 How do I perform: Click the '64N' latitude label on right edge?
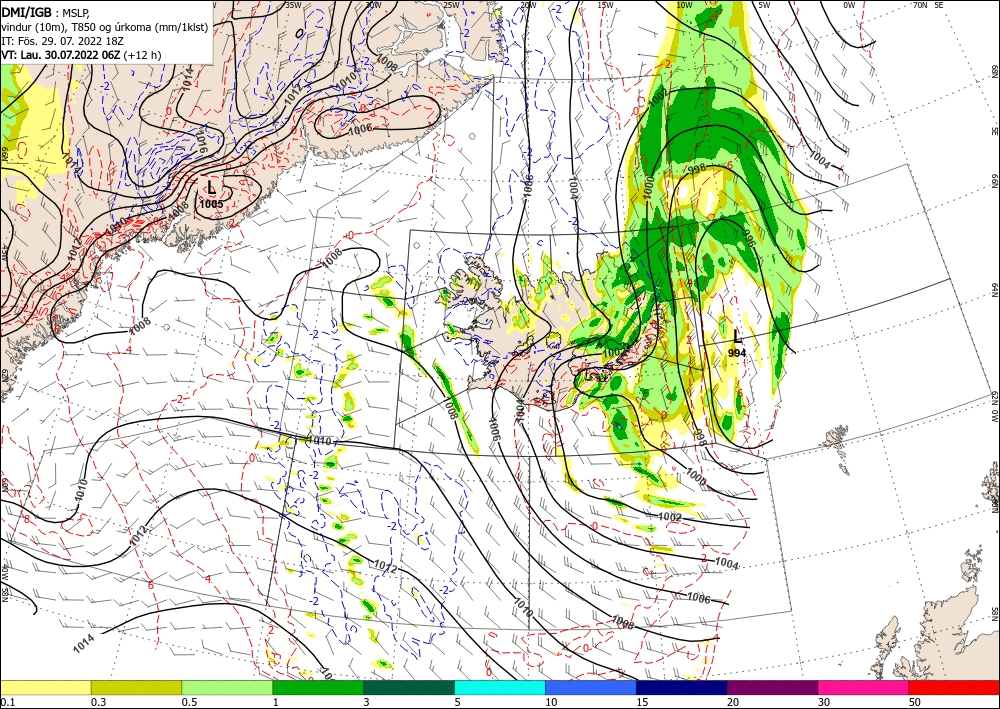point(994,290)
